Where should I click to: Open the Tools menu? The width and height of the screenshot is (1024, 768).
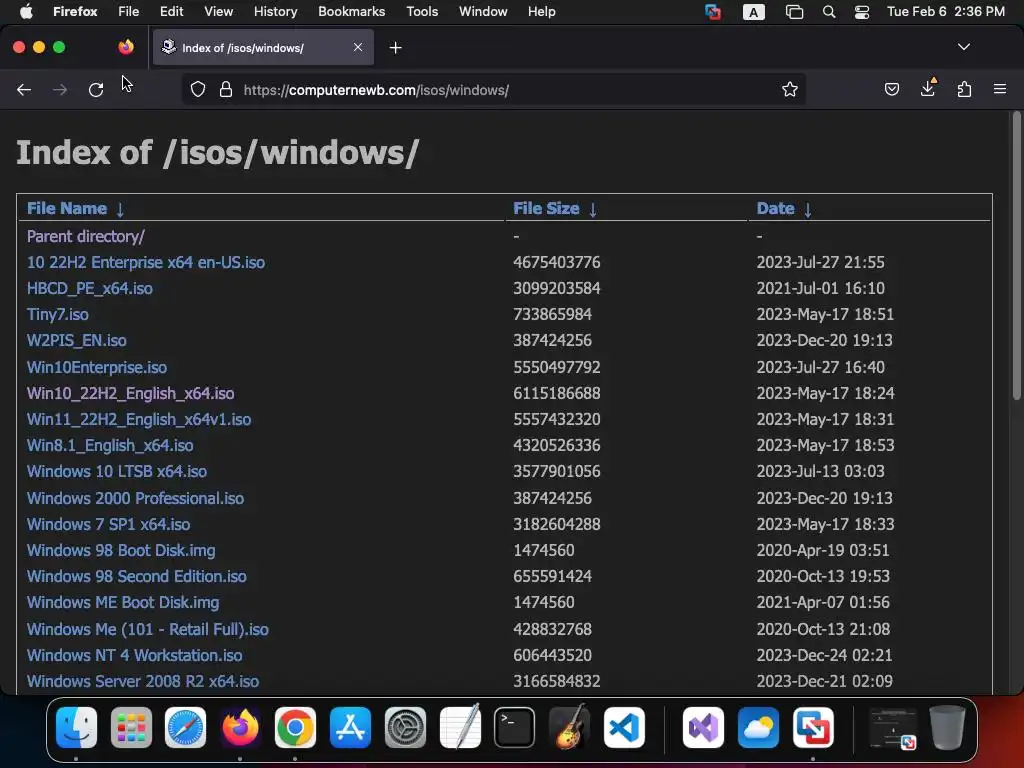click(422, 12)
